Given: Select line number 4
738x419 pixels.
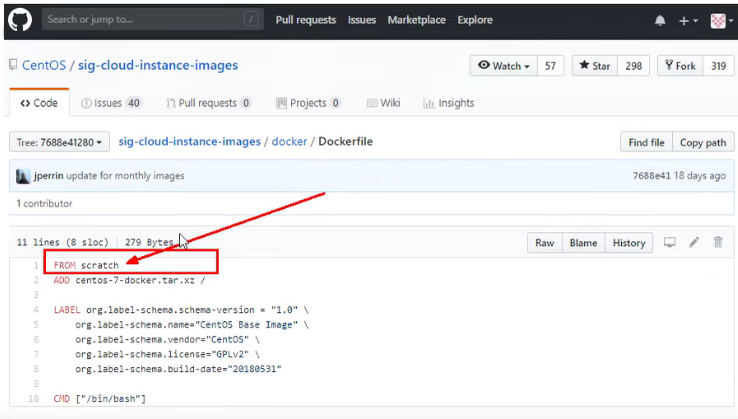Looking at the screenshot, I should (x=36, y=310).
